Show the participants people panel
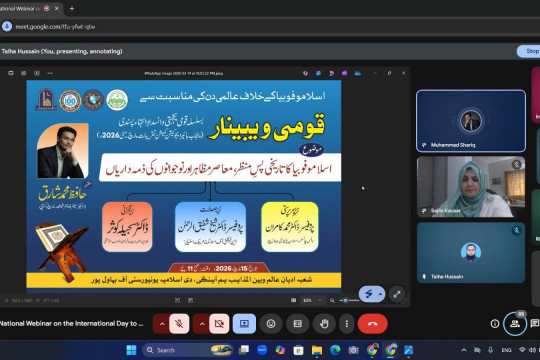The image size is (540, 360). click(515, 323)
